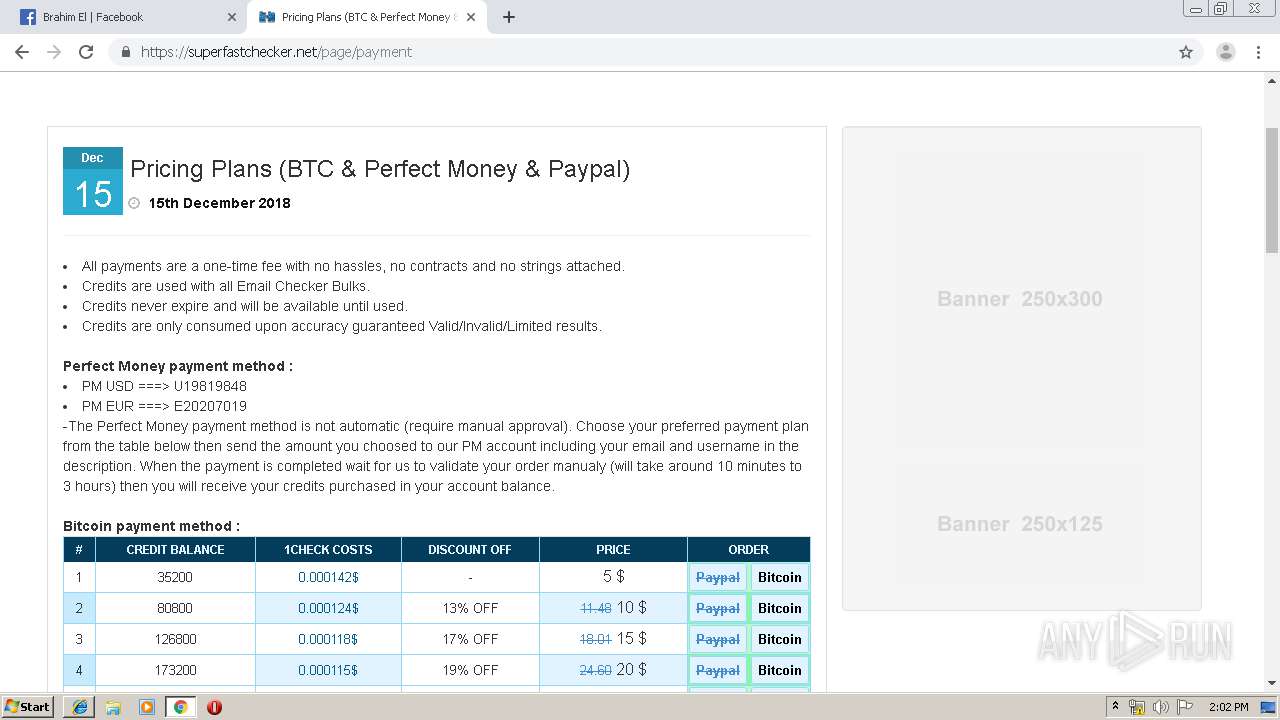Click credit balance cell 126800

point(175,639)
